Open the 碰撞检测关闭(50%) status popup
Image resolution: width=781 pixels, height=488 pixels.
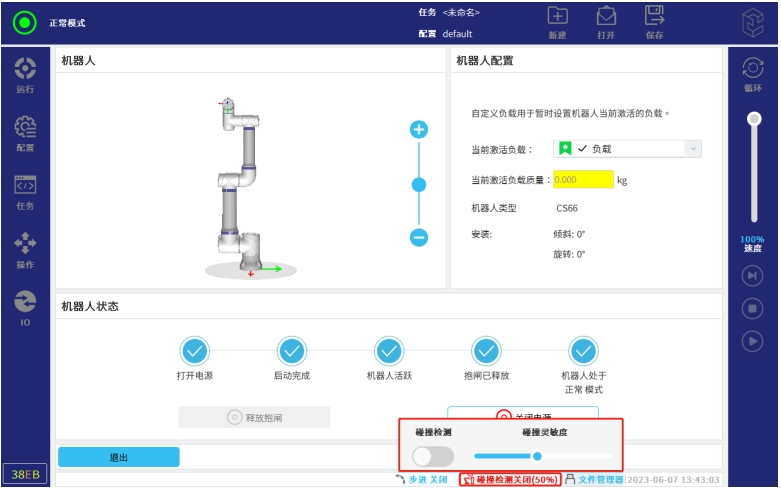point(510,480)
